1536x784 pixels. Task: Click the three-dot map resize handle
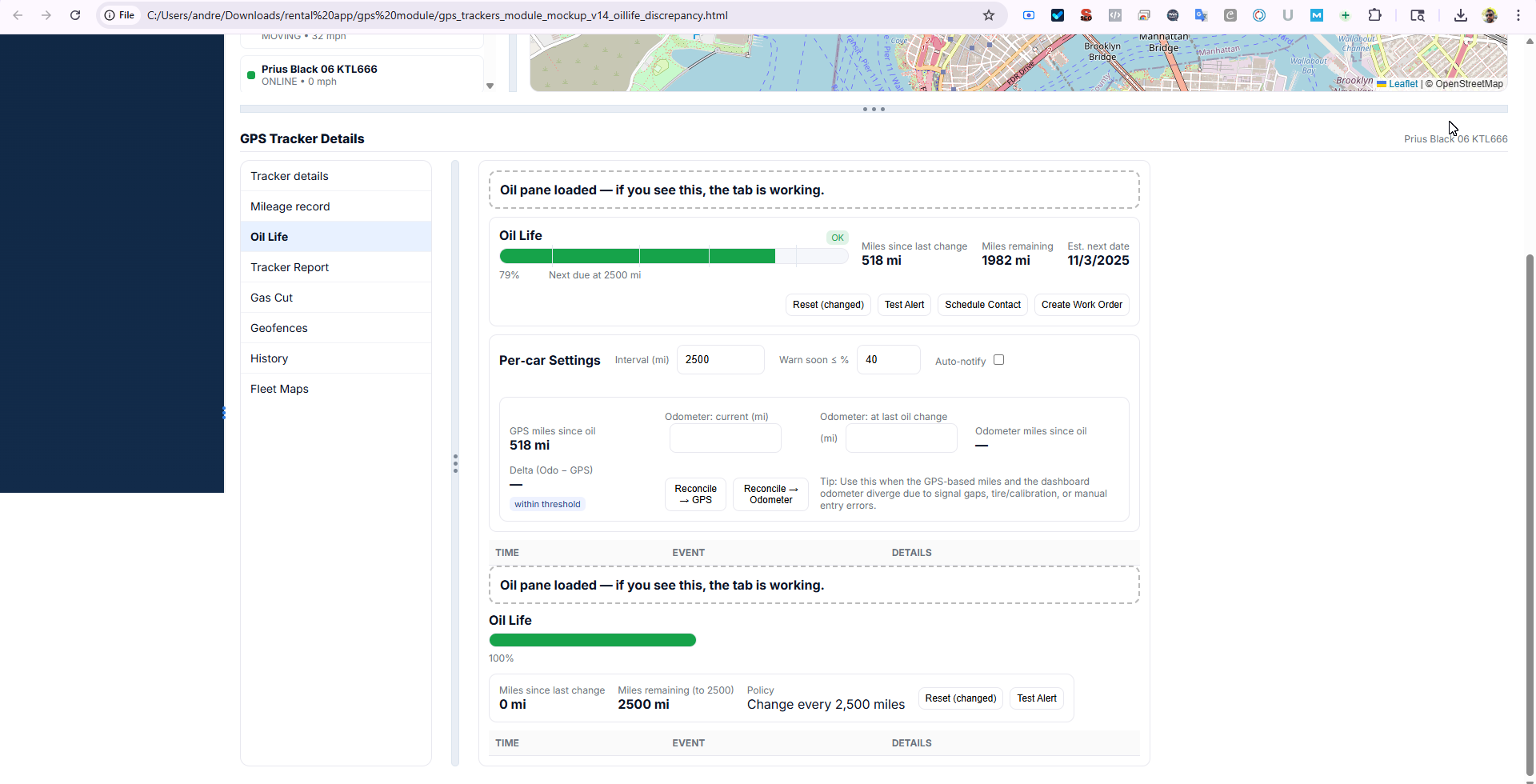[874, 109]
